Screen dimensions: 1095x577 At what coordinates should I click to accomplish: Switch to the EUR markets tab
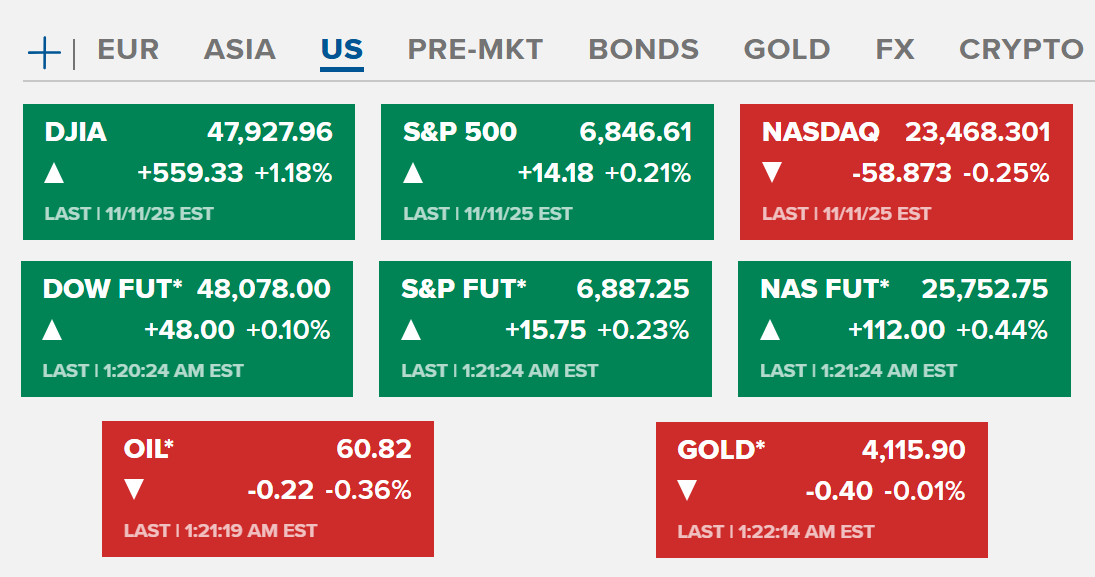tap(128, 50)
